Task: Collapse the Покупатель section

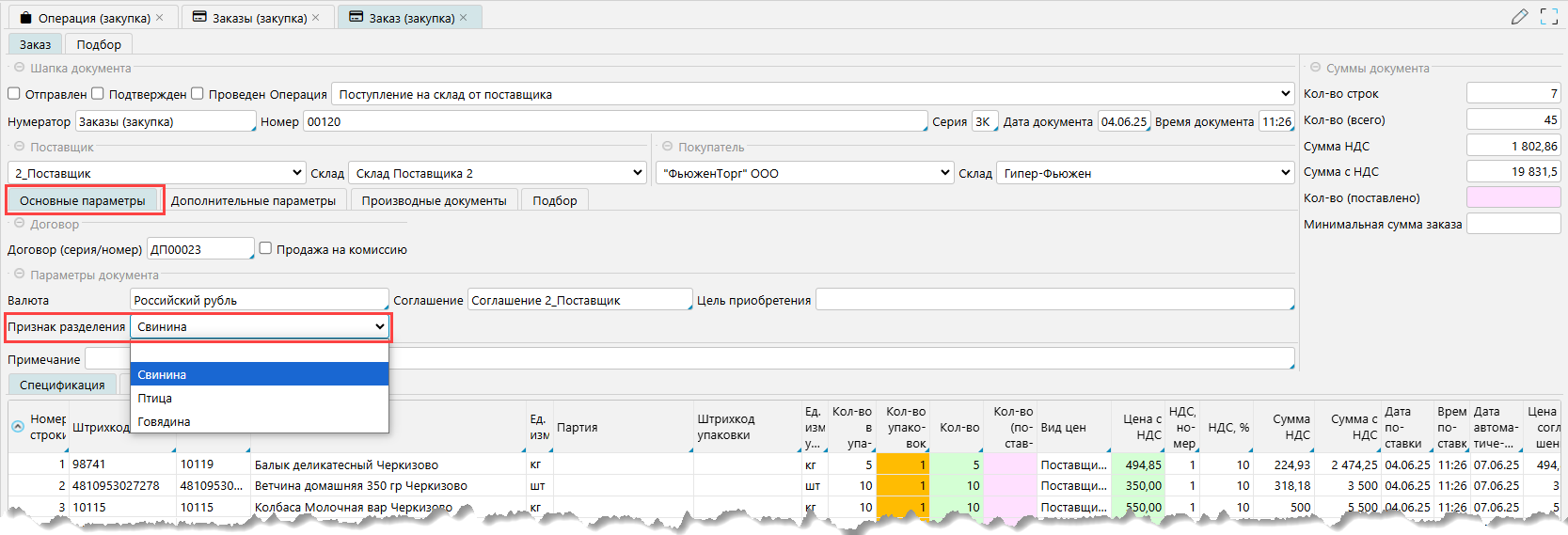Action: coord(667,147)
